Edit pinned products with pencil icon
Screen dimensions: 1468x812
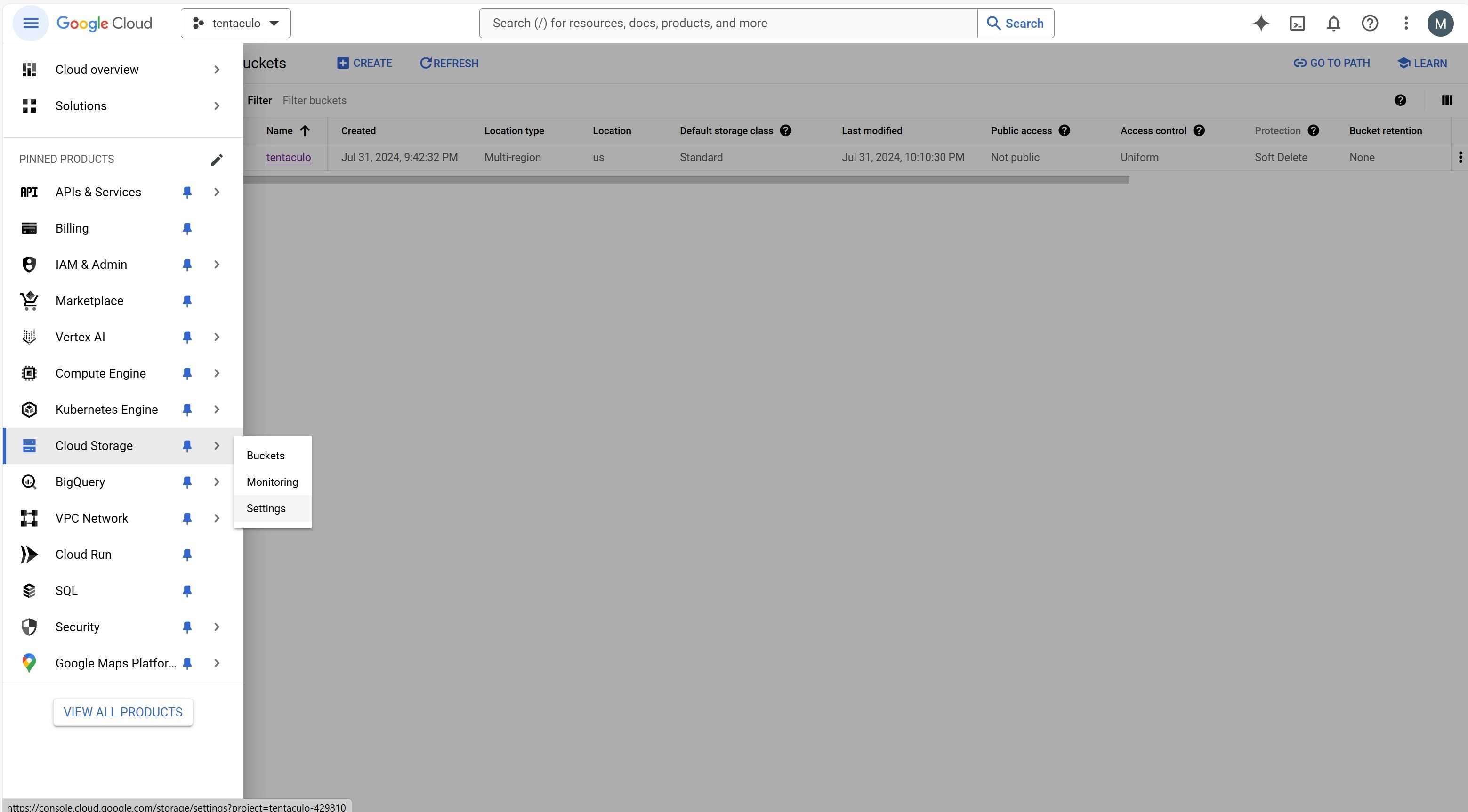217,160
